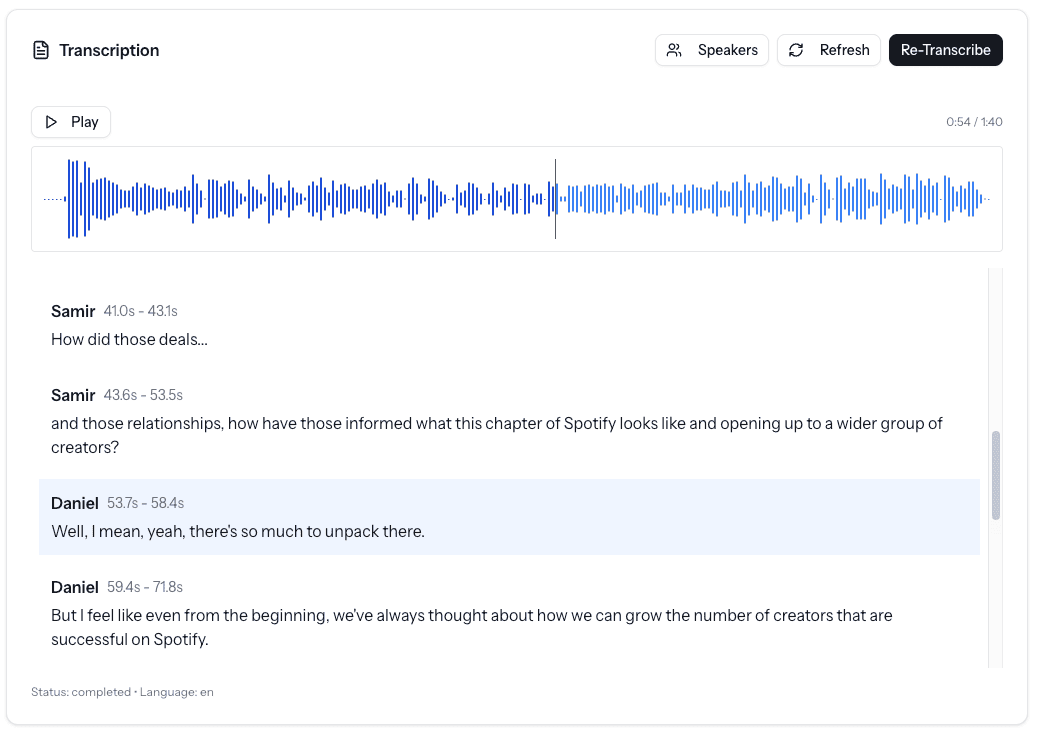Start audio with the Play button
The width and height of the screenshot is (1040, 735).
click(x=71, y=122)
